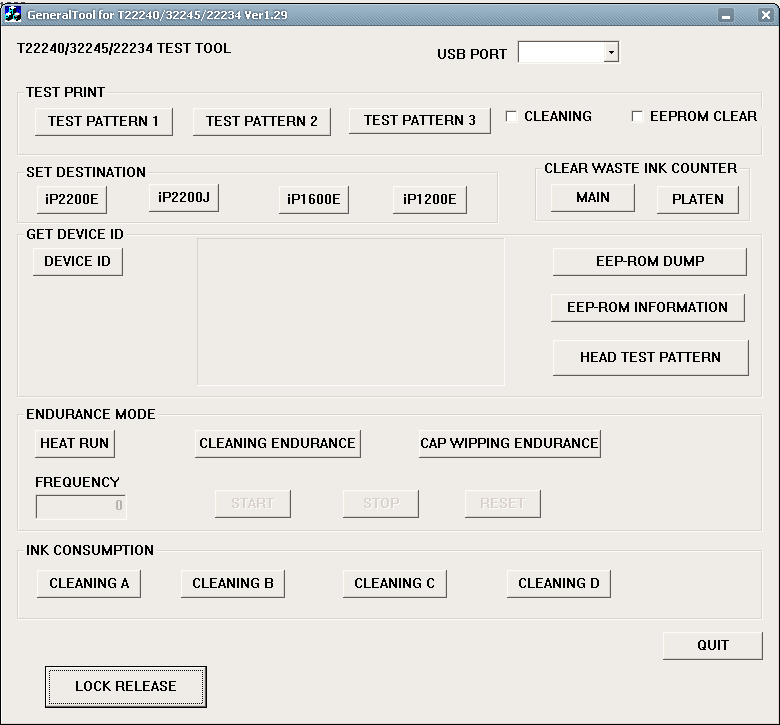Set destination to iP1200E
Viewport: 780px width, 725px height.
430,200
